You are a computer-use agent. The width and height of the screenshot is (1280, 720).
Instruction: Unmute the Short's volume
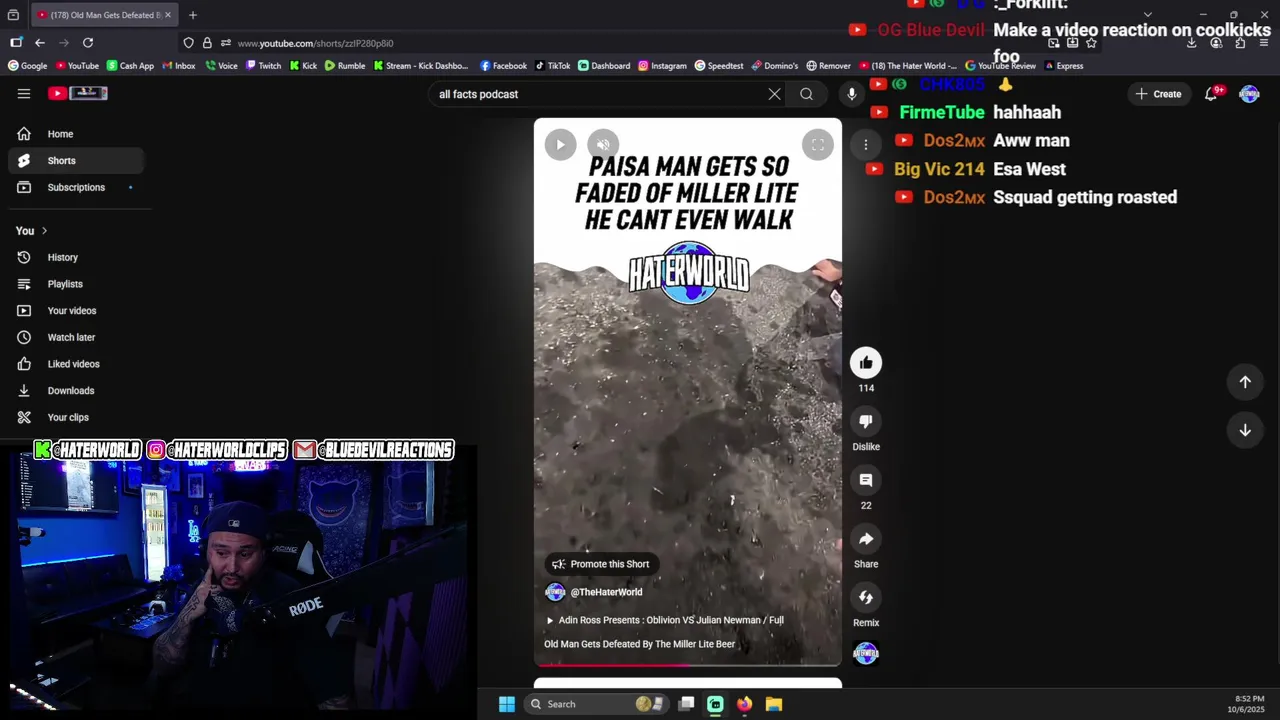click(x=603, y=144)
